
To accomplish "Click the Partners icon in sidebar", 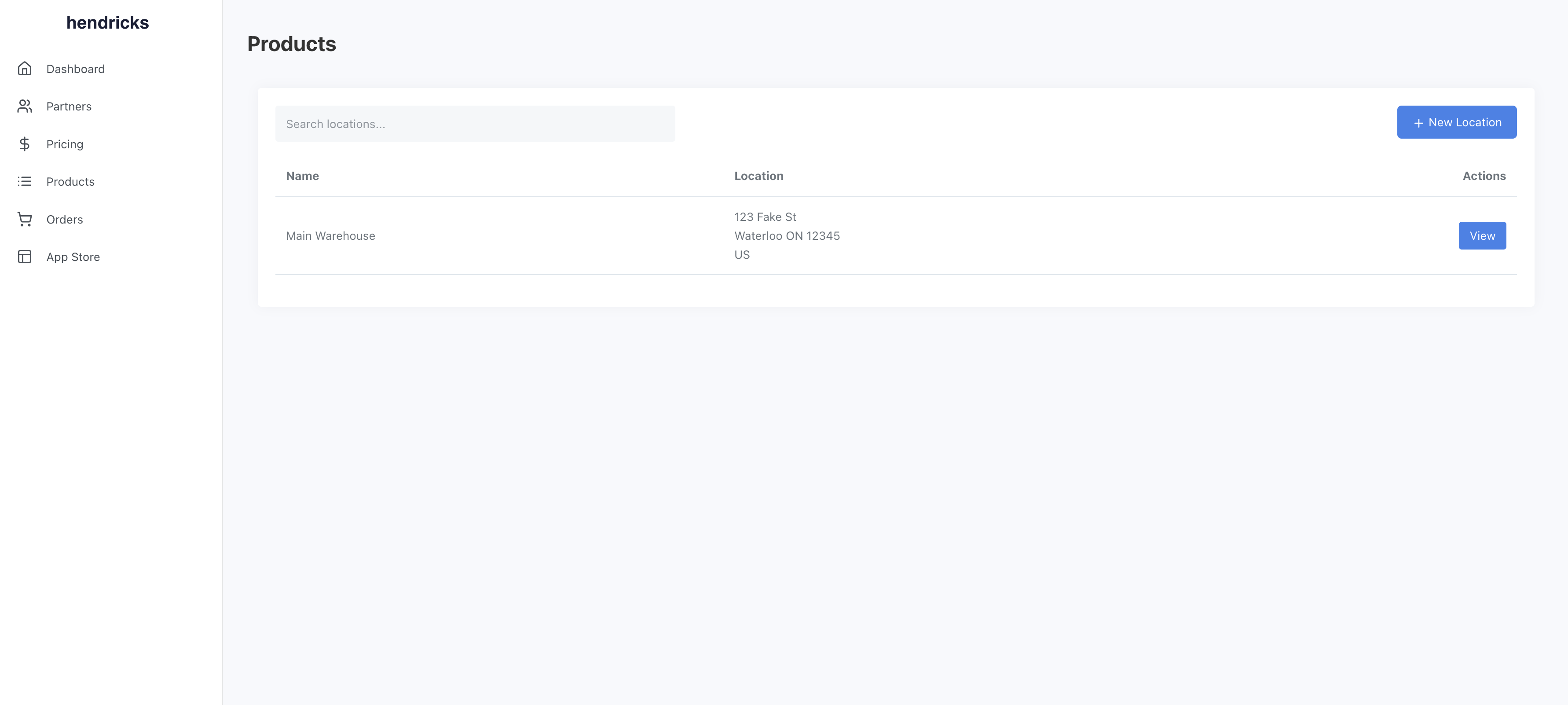I will click(x=24, y=106).
